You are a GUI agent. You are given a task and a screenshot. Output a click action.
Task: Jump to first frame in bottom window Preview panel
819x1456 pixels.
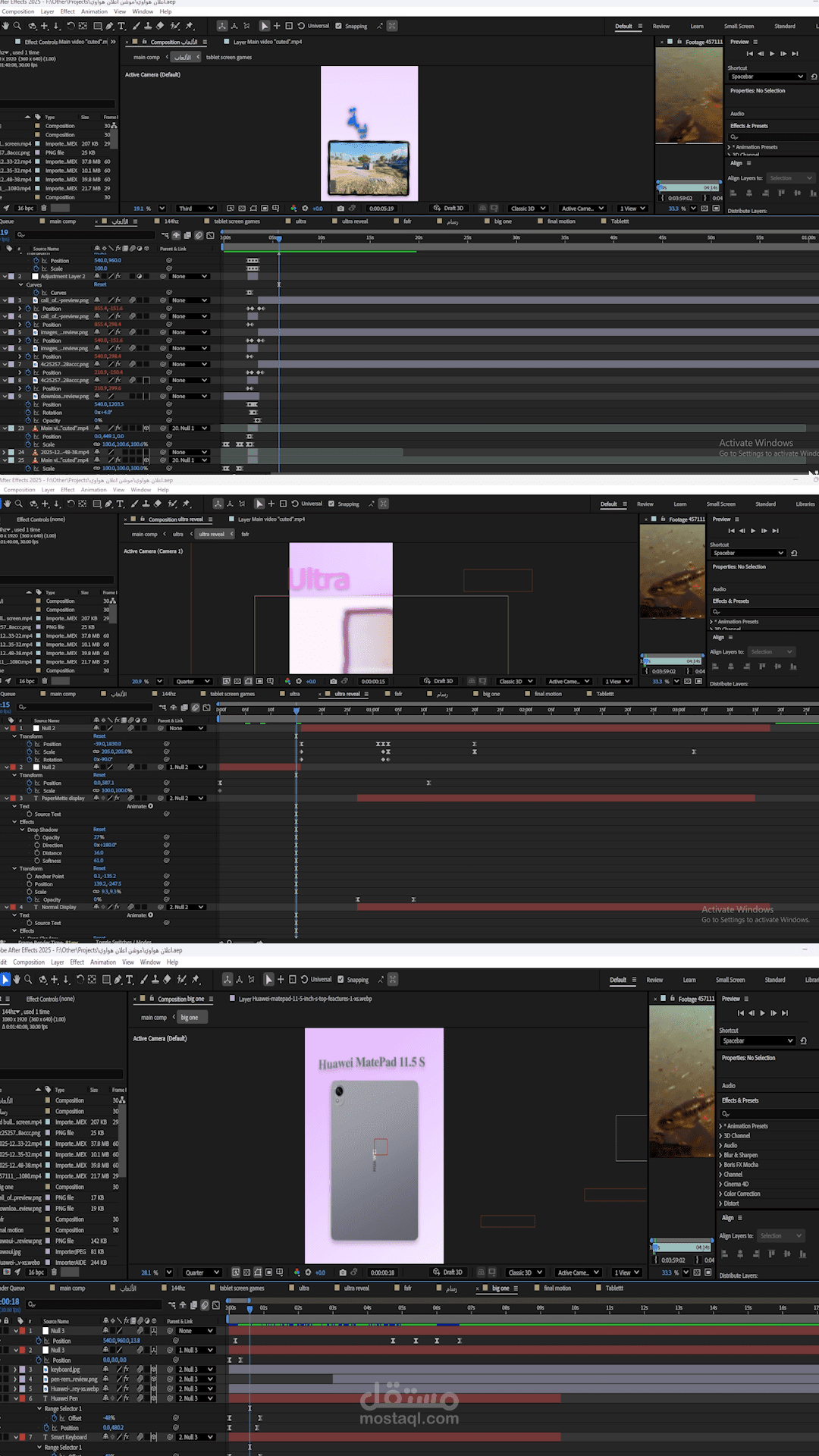[741, 1013]
